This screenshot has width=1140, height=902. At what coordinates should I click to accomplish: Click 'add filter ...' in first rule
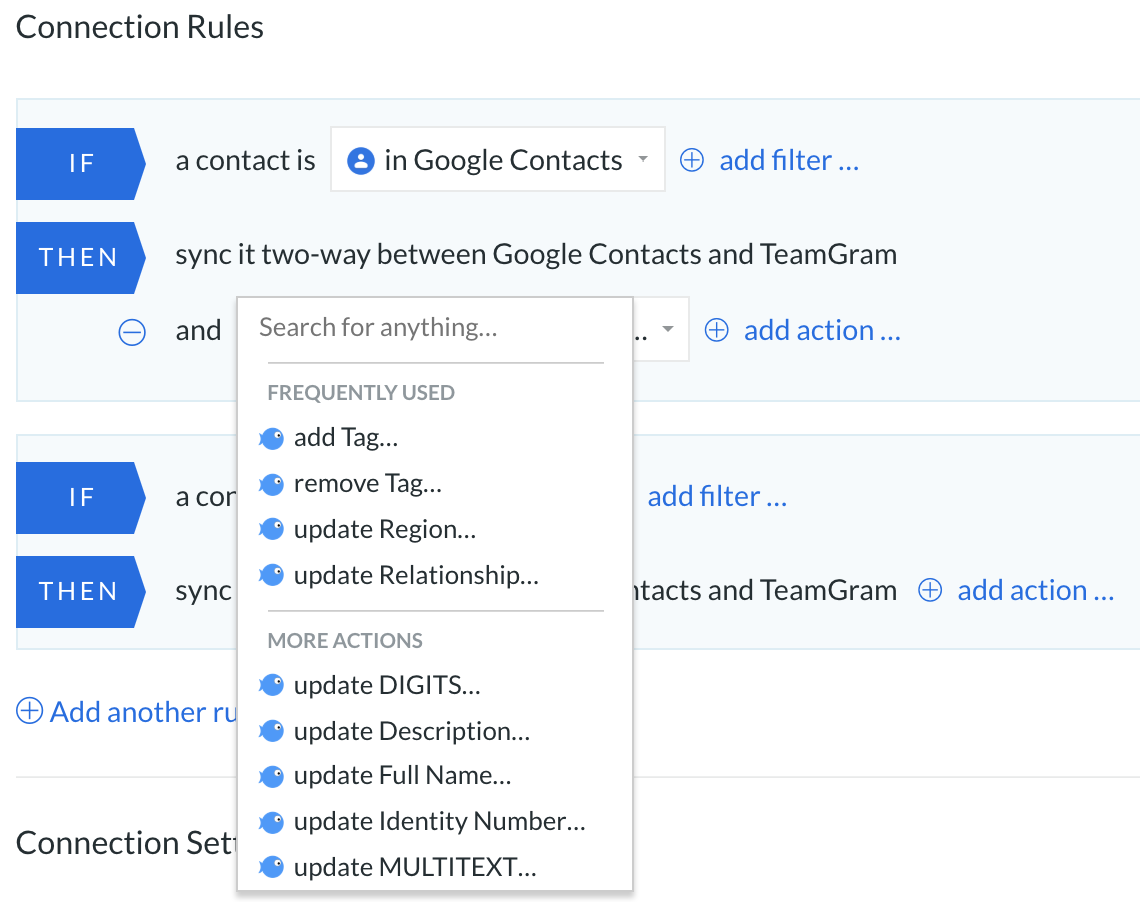(x=789, y=161)
